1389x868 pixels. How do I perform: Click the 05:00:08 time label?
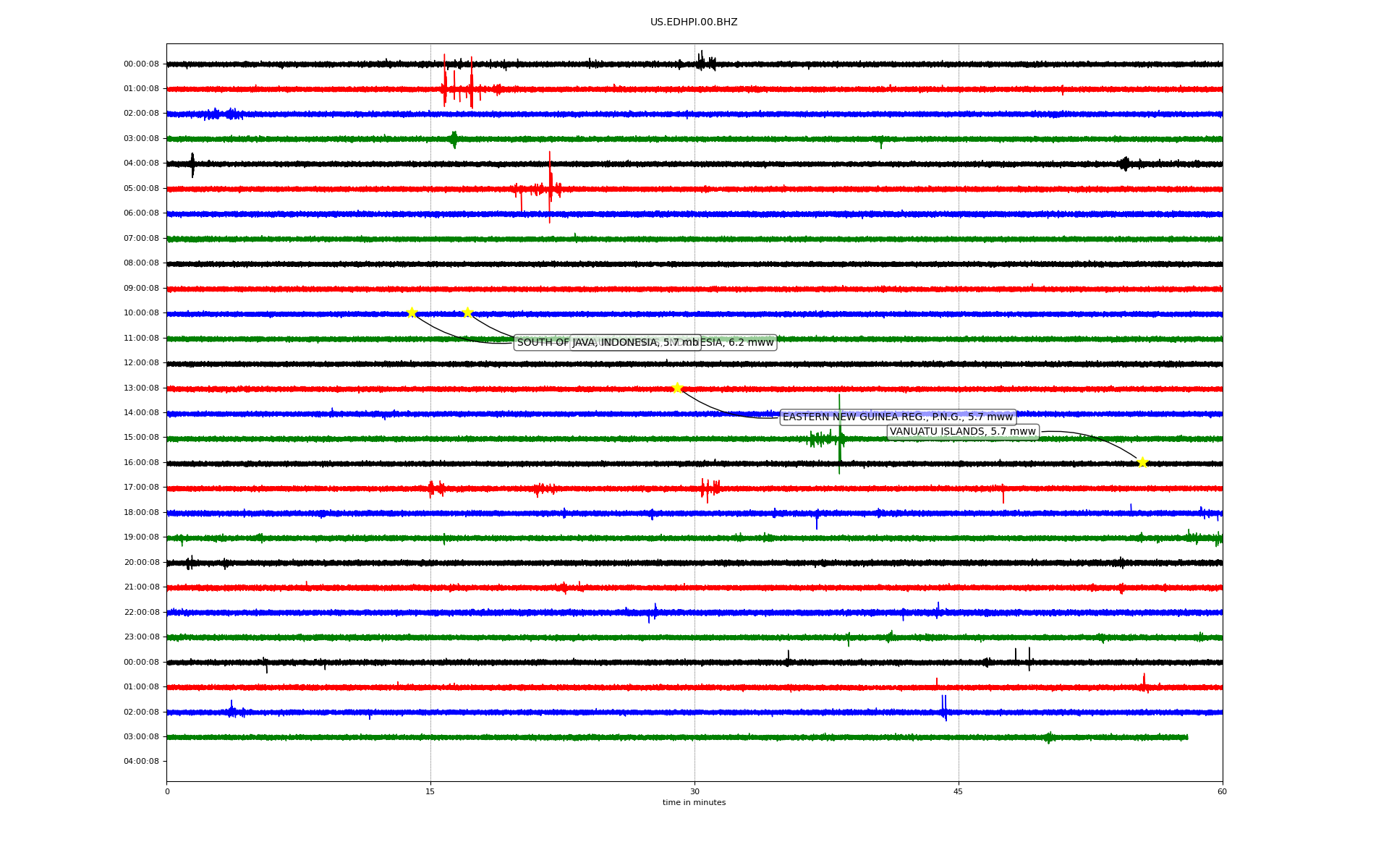(141, 189)
